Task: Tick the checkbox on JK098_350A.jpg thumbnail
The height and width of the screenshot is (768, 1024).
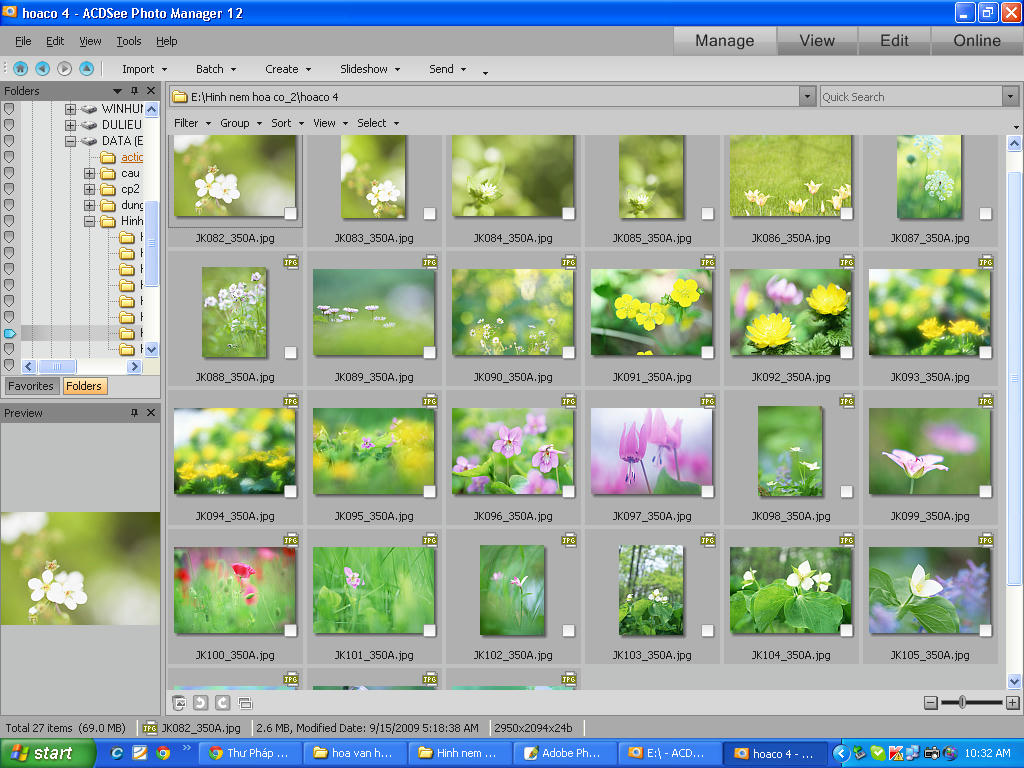Action: [x=846, y=491]
